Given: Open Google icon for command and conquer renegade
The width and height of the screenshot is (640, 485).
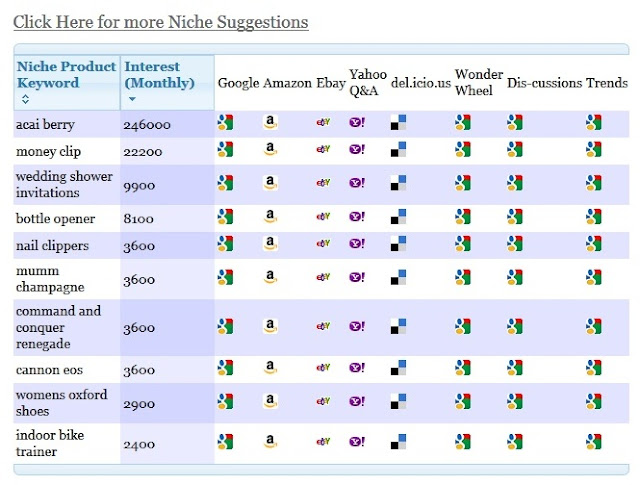Looking at the screenshot, I should click(x=225, y=326).
